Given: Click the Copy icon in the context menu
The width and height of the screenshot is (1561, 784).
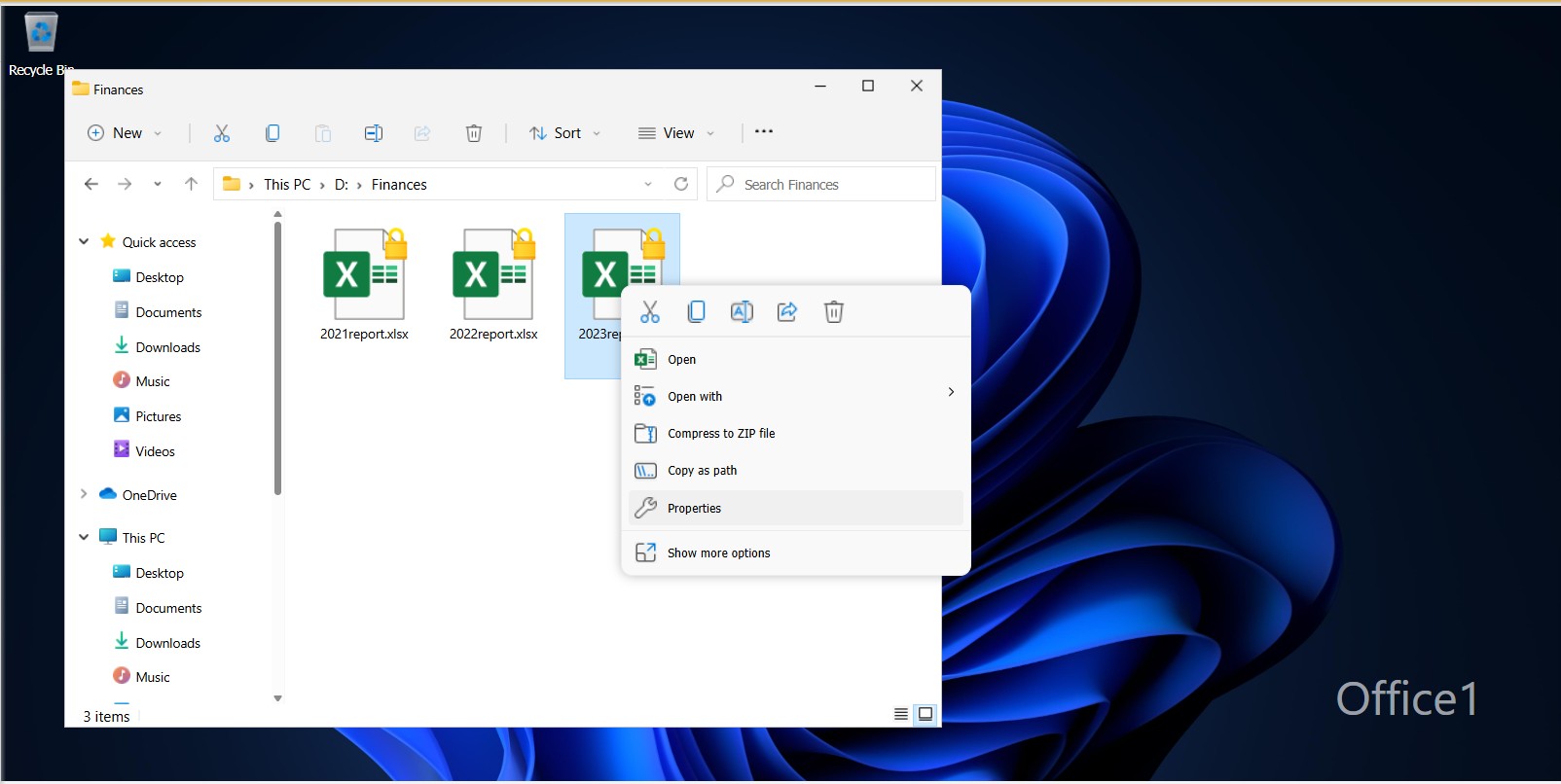Looking at the screenshot, I should pyautogui.click(x=696, y=312).
